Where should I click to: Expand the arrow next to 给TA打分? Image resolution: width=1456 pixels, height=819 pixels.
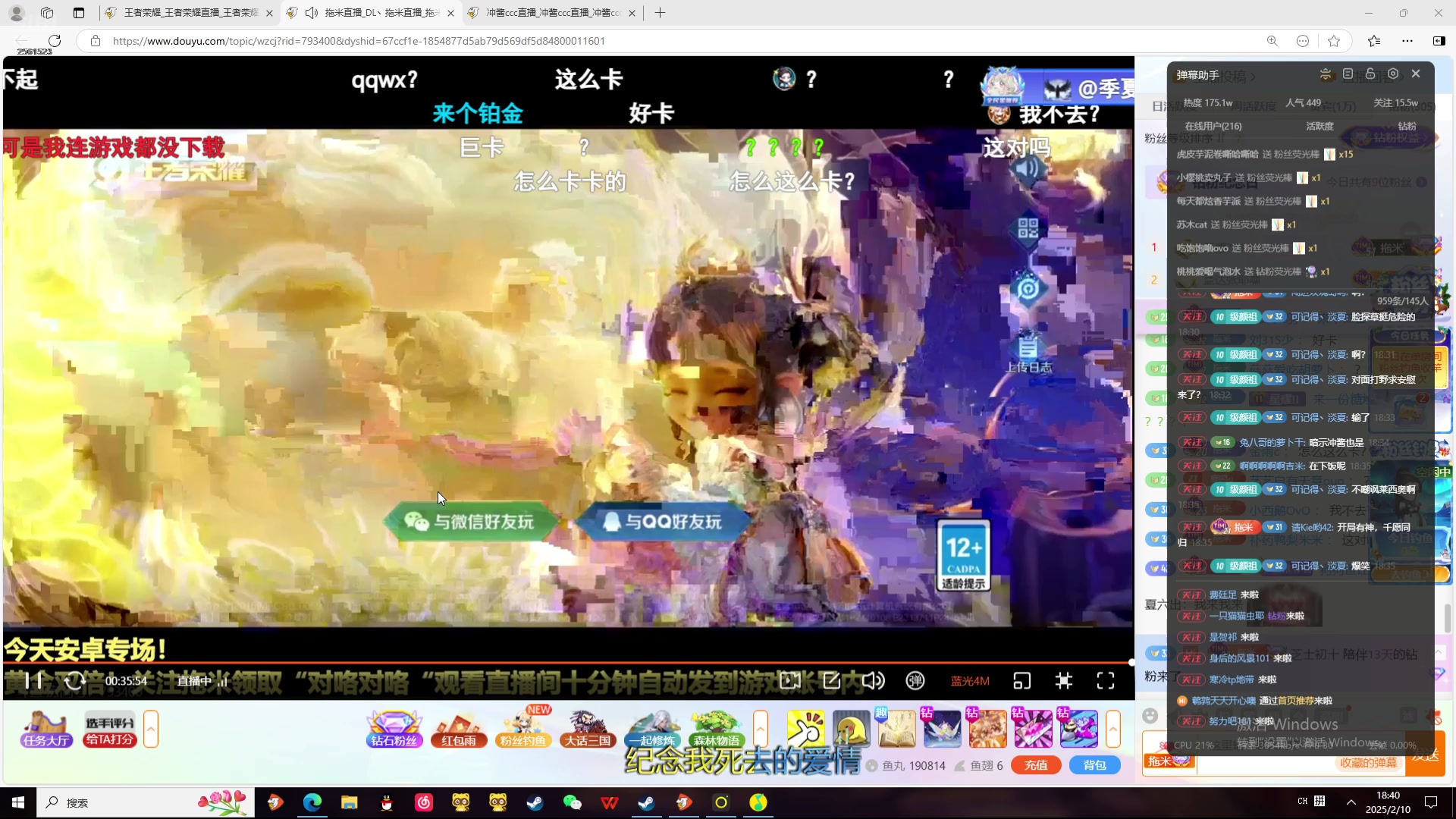[151, 729]
